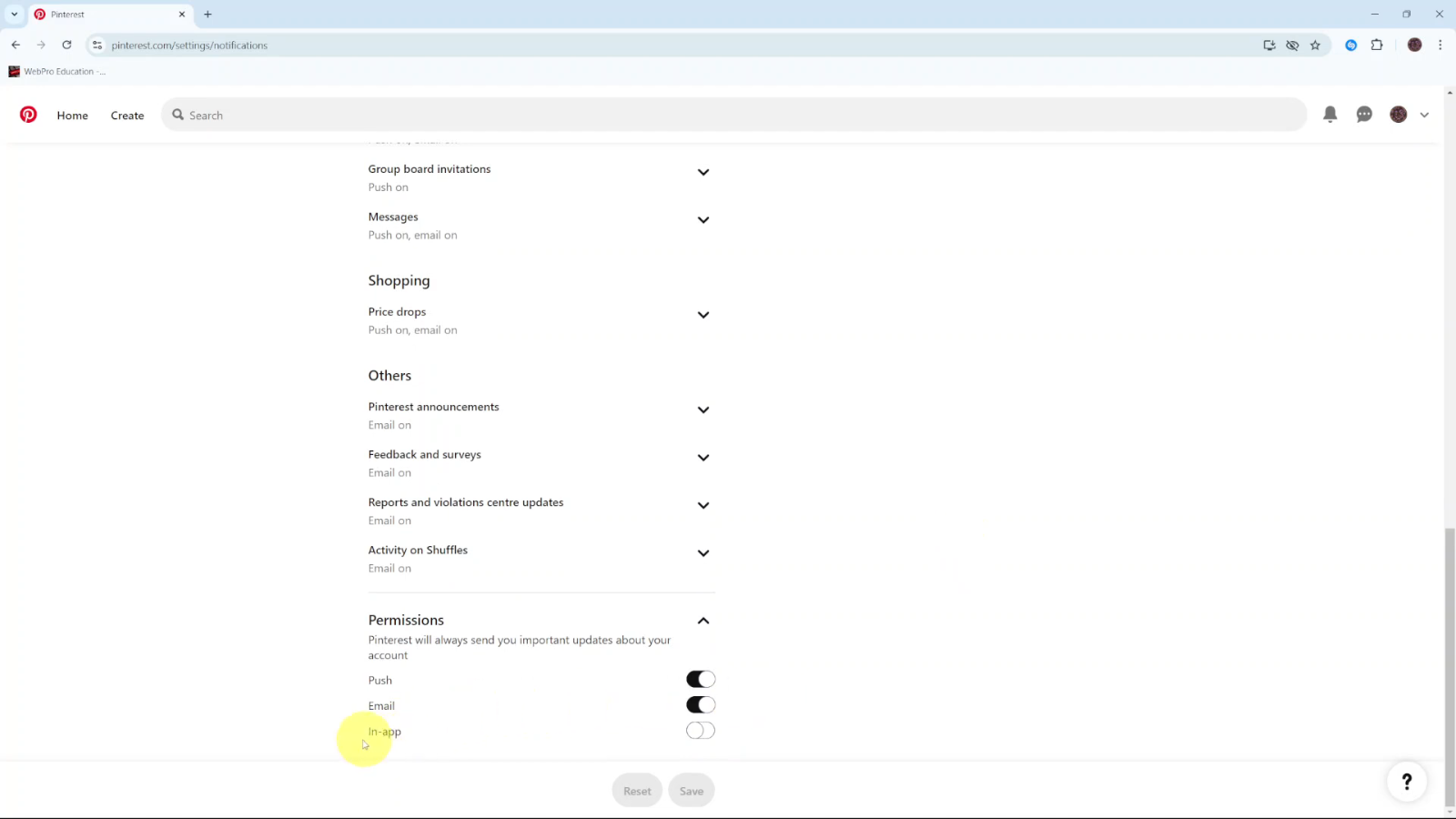Click the install app icon in address bar
The width and height of the screenshot is (1456, 819).
(1269, 45)
